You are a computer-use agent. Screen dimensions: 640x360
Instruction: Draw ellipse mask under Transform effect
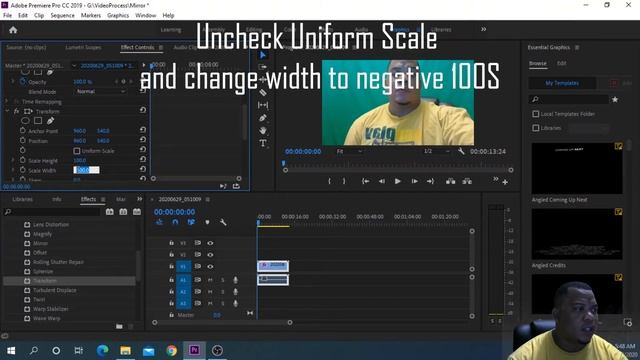25,121
